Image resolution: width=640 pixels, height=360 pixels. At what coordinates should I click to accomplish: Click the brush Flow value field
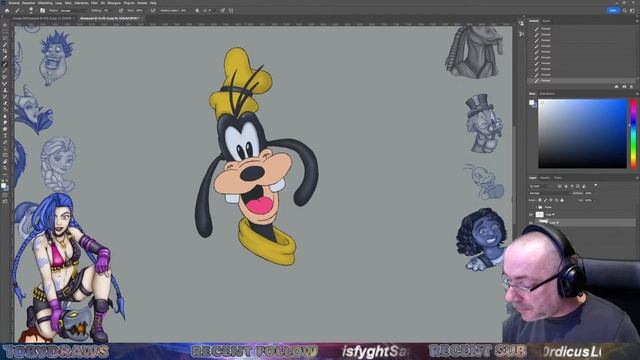[139, 11]
